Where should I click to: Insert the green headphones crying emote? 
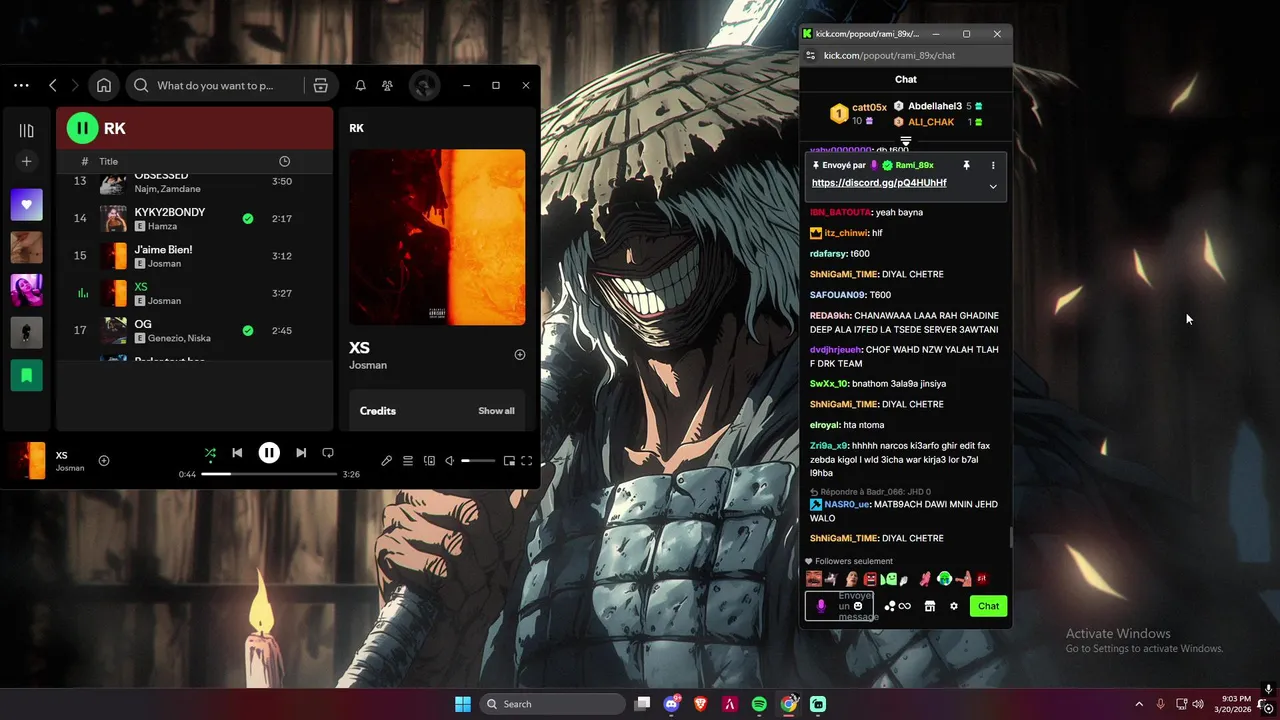(944, 579)
